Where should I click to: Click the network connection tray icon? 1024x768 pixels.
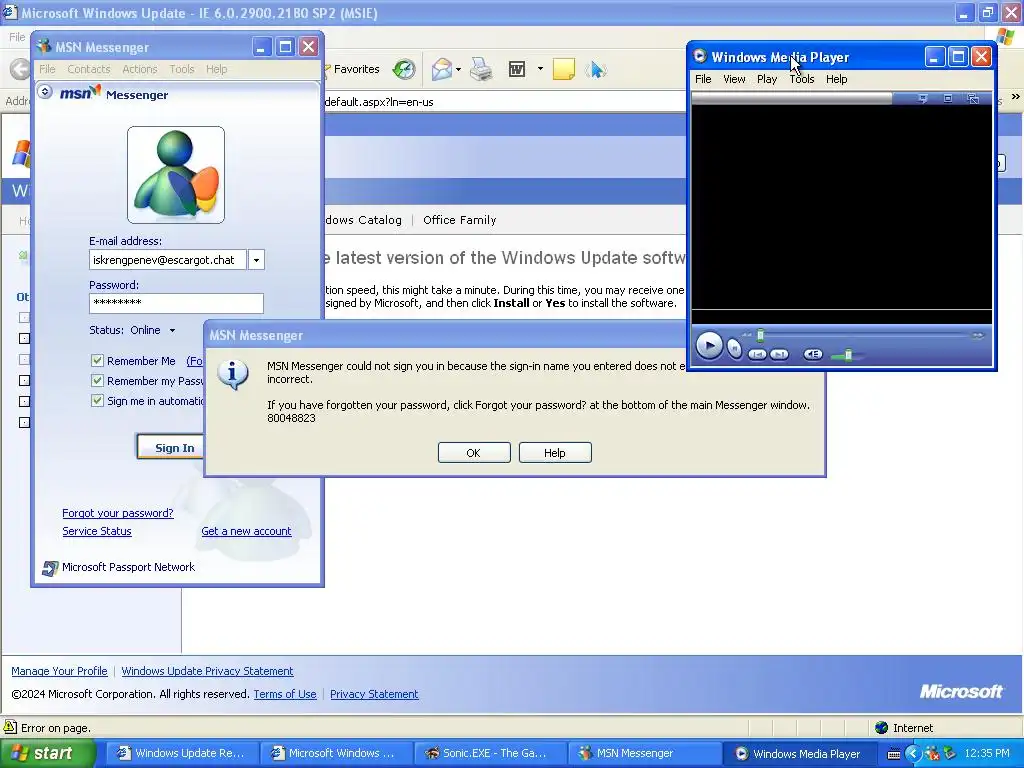(950, 754)
